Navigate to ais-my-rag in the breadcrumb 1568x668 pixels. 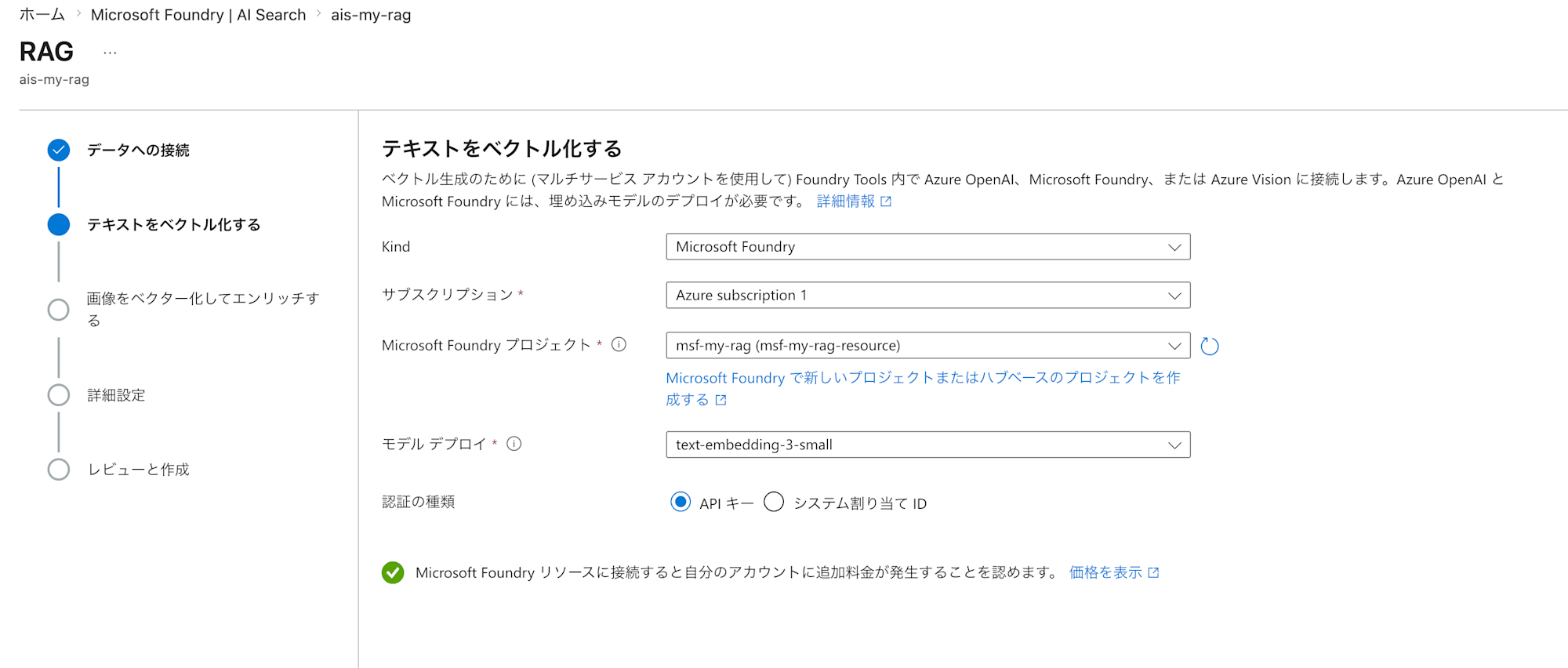click(371, 15)
